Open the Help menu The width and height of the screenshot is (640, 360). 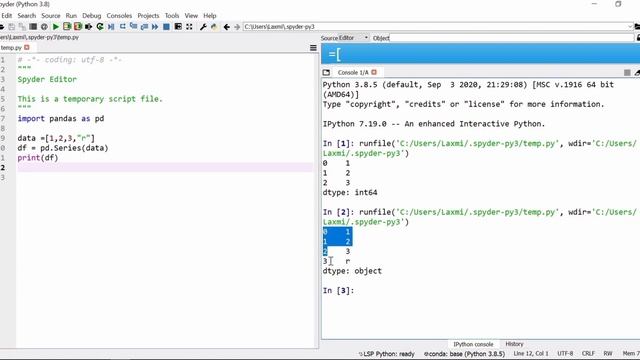(x=210, y=16)
